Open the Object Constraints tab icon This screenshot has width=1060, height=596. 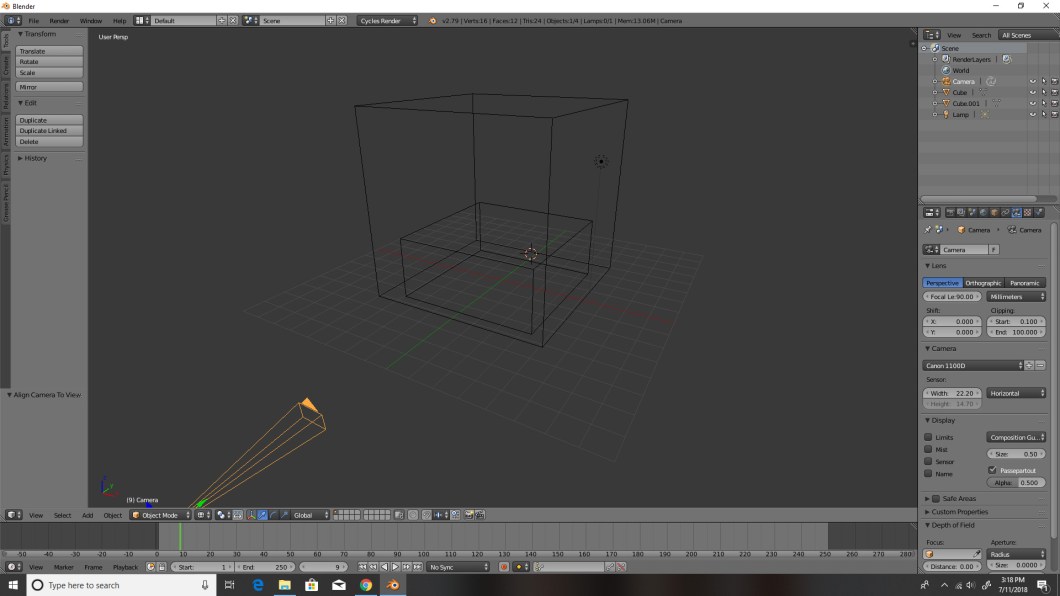(x=1004, y=212)
